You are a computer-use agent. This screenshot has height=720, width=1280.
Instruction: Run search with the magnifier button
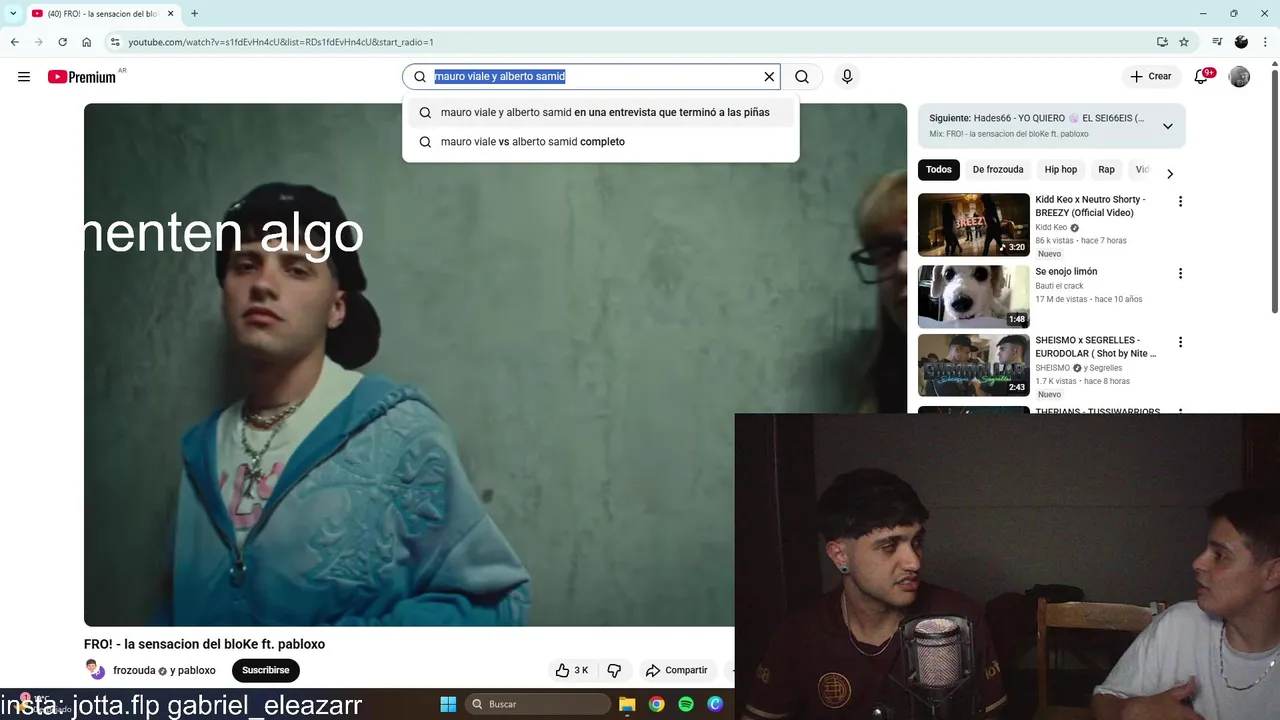(802, 77)
